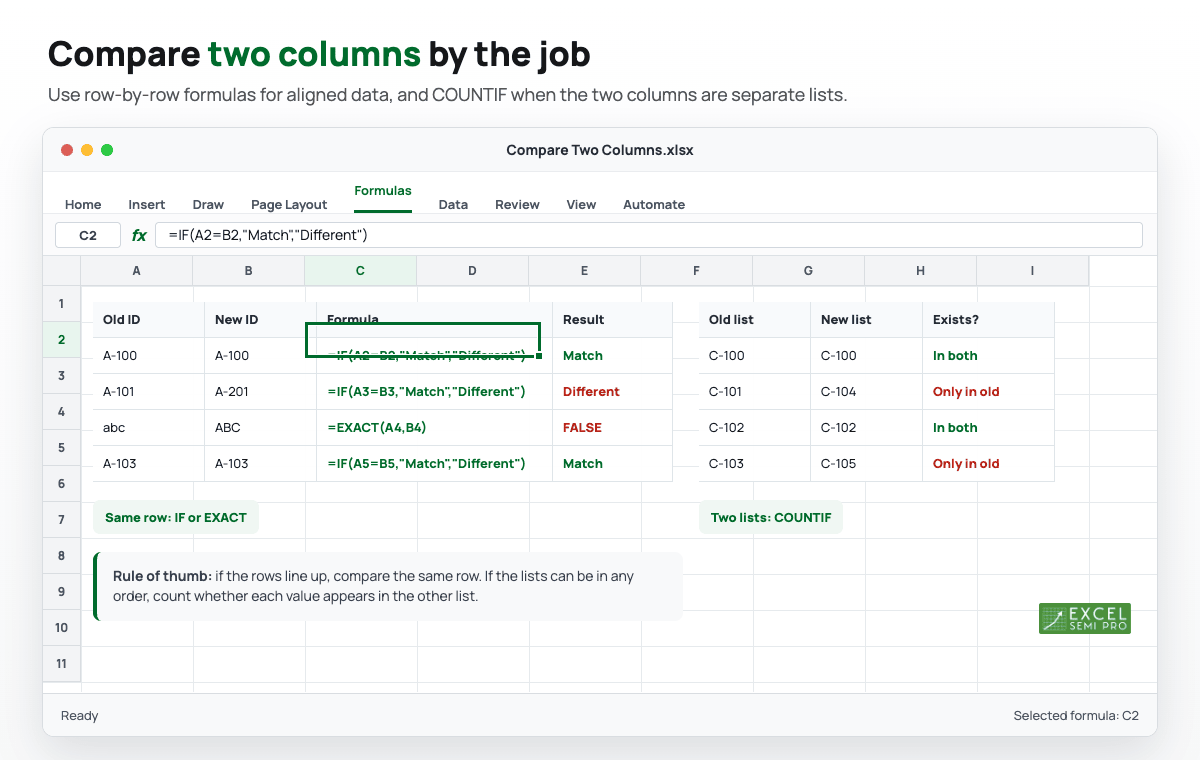Click the Two lists: COUNTIF label
This screenshot has width=1200, height=760.
coord(771,518)
